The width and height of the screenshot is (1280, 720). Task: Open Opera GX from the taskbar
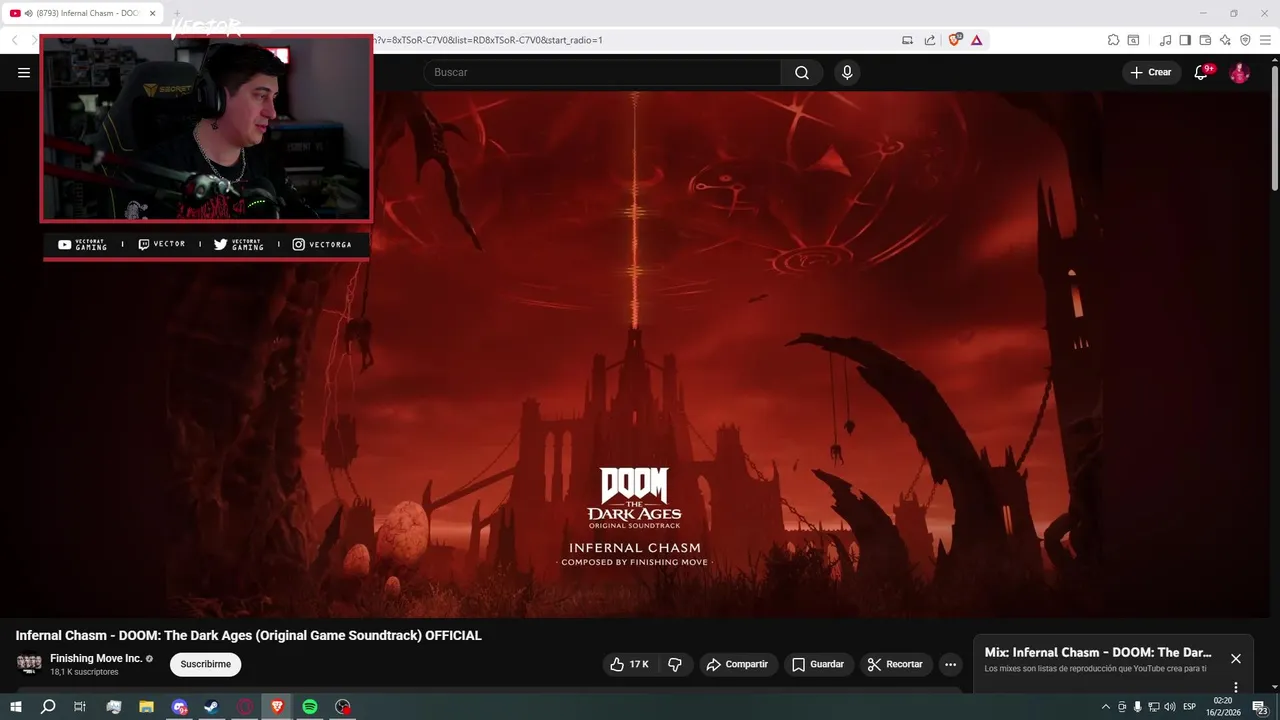tap(245, 707)
